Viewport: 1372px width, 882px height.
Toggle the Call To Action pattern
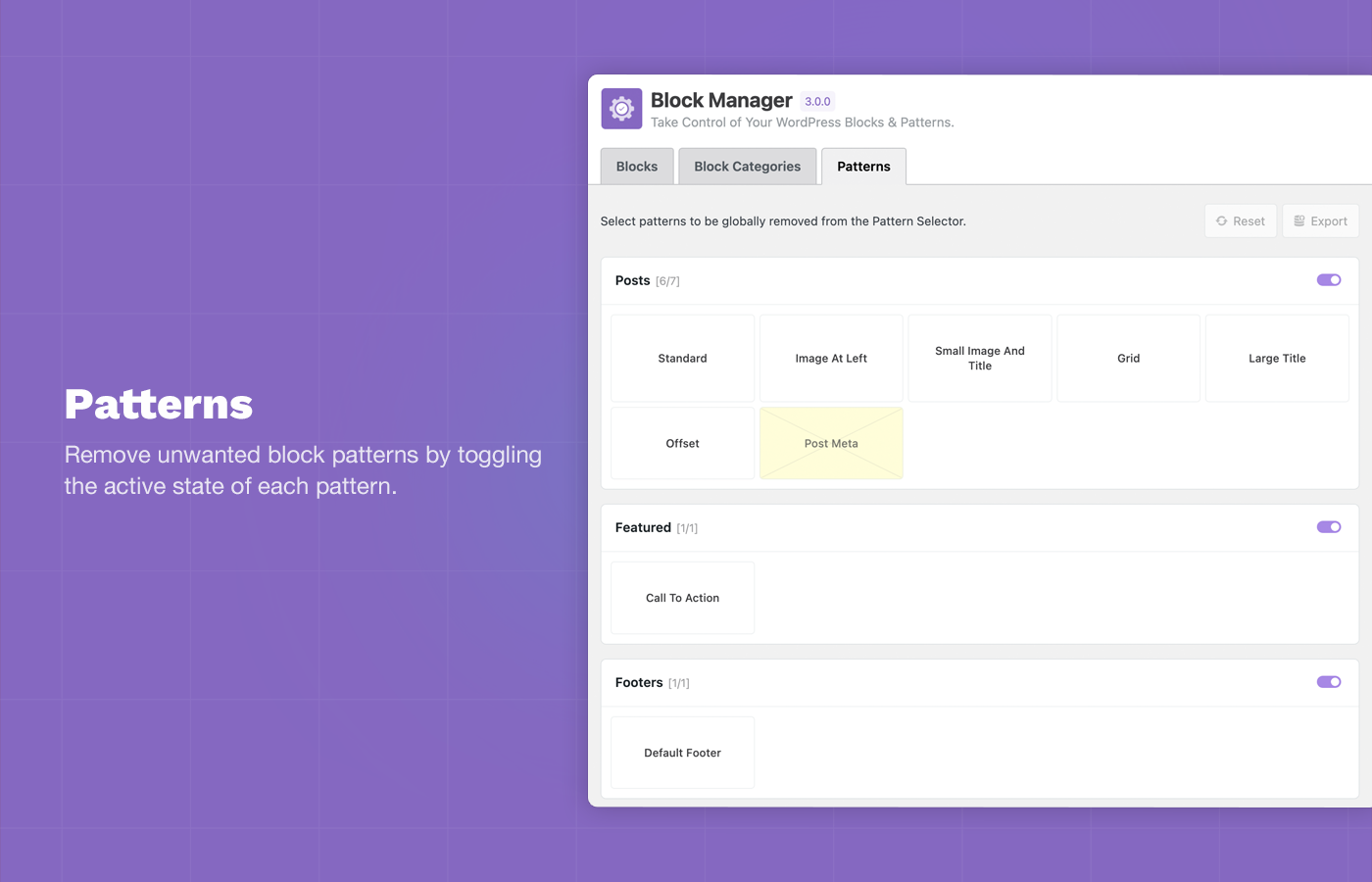(682, 598)
